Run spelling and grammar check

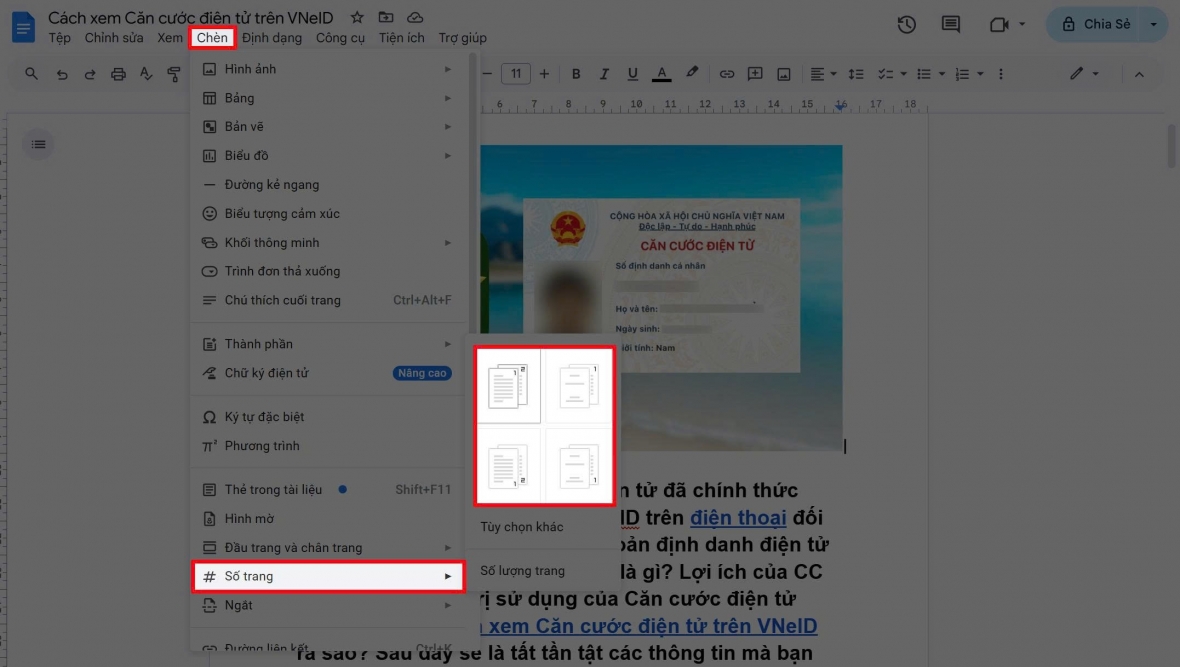click(x=146, y=74)
